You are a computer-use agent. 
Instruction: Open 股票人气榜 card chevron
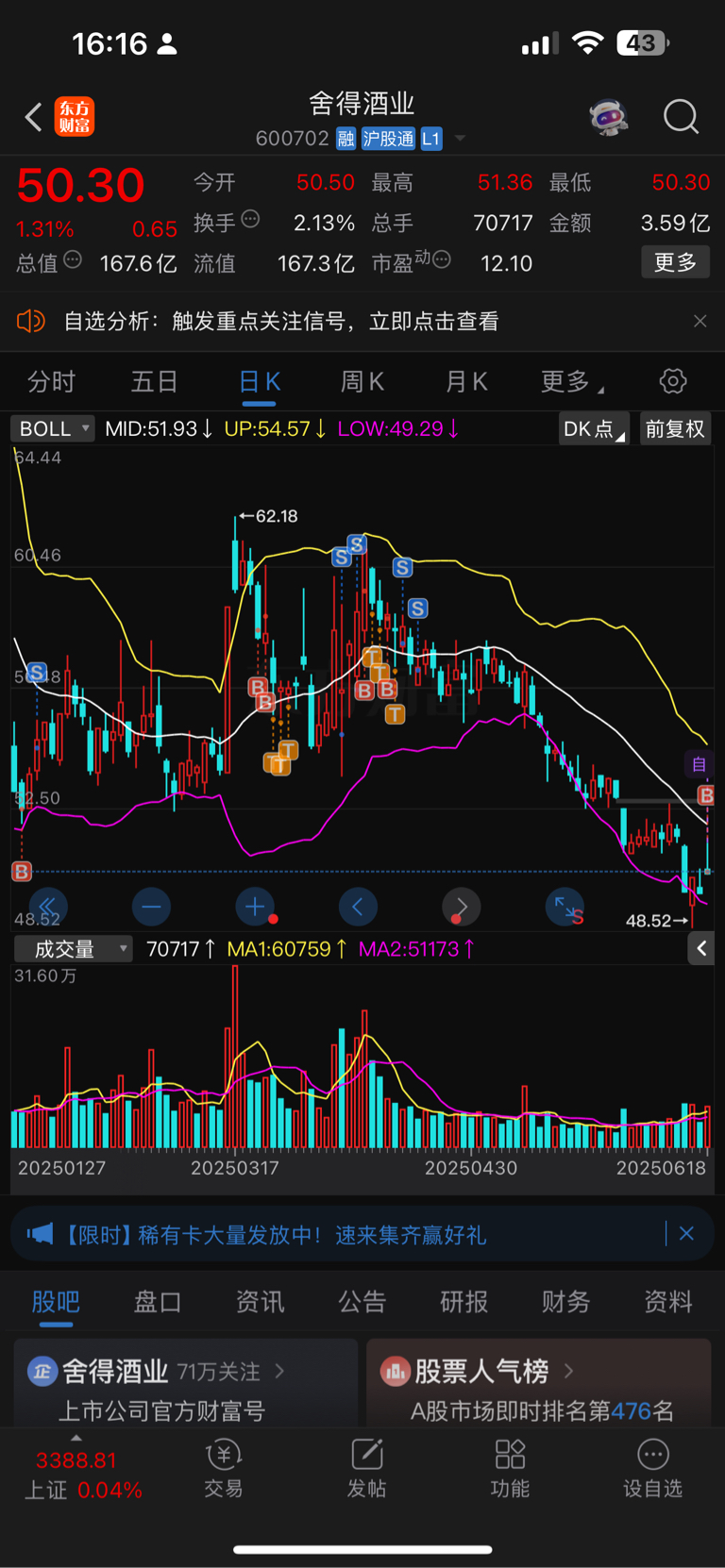point(568,1370)
